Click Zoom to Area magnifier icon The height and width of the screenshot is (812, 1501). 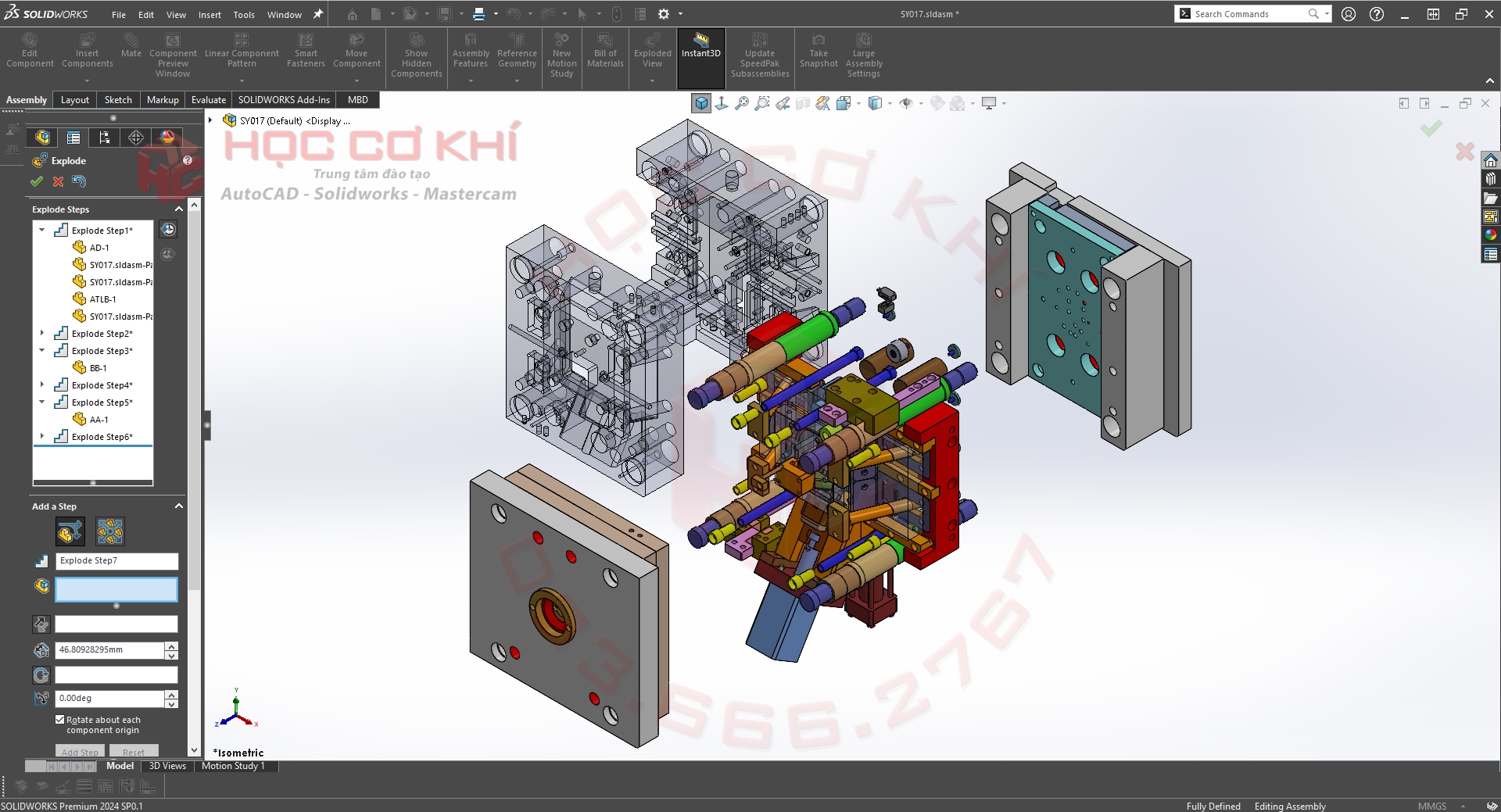click(762, 103)
